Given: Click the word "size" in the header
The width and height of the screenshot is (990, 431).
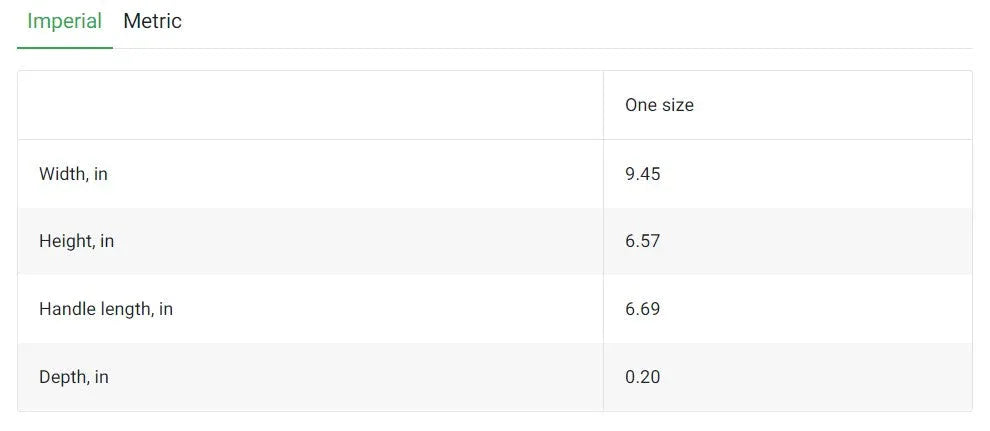Looking at the screenshot, I should tap(676, 105).
